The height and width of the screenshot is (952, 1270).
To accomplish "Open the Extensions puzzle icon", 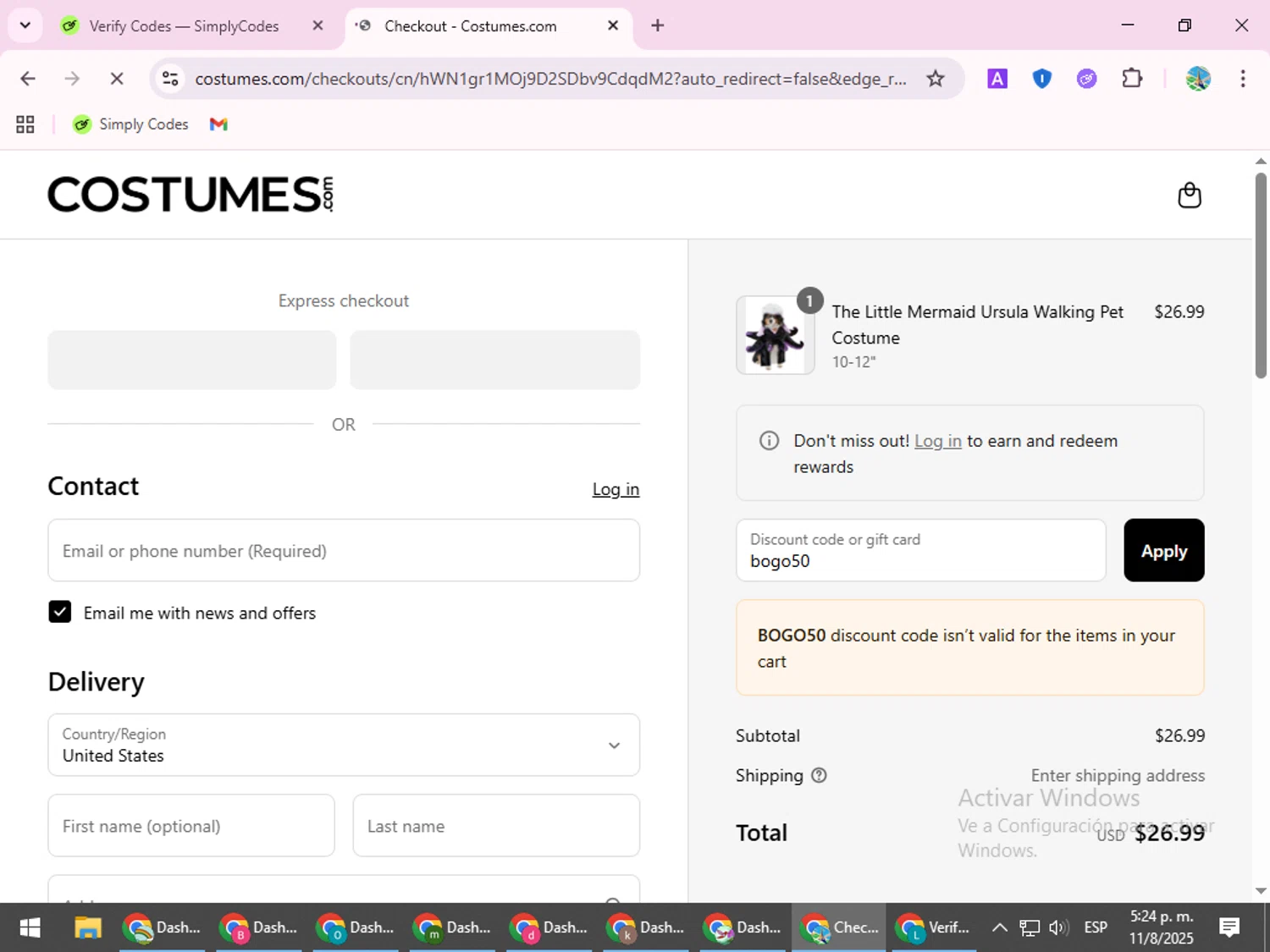I will click(x=1132, y=79).
